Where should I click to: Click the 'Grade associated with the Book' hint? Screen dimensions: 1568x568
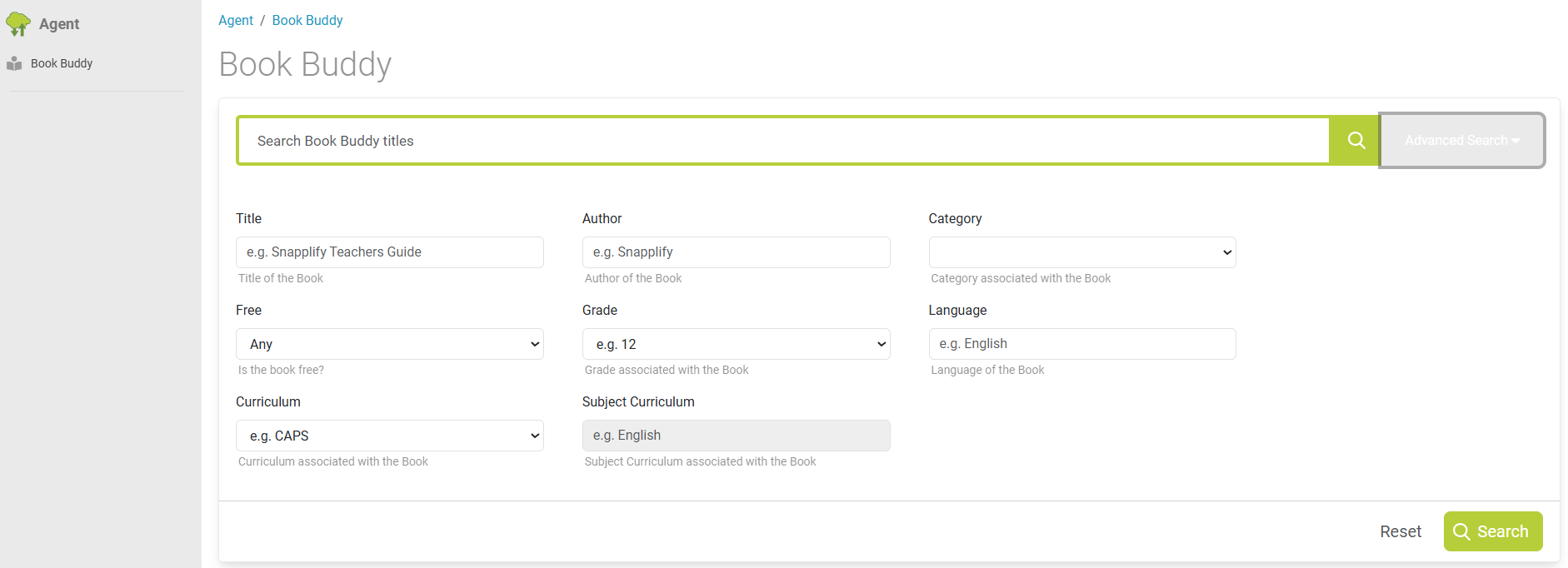click(x=667, y=370)
